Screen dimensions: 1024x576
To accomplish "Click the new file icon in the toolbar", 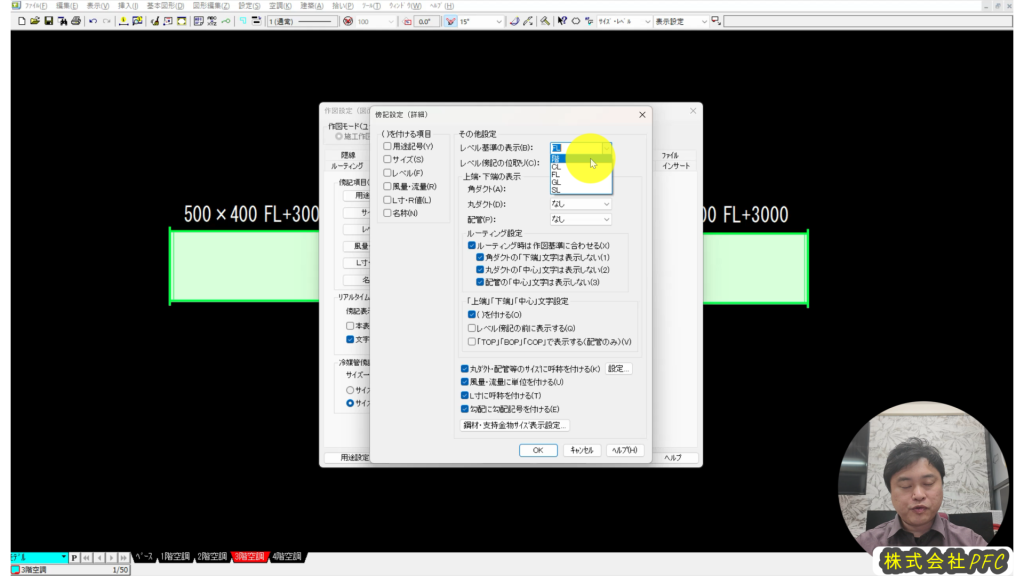I will pyautogui.click(x=21, y=21).
